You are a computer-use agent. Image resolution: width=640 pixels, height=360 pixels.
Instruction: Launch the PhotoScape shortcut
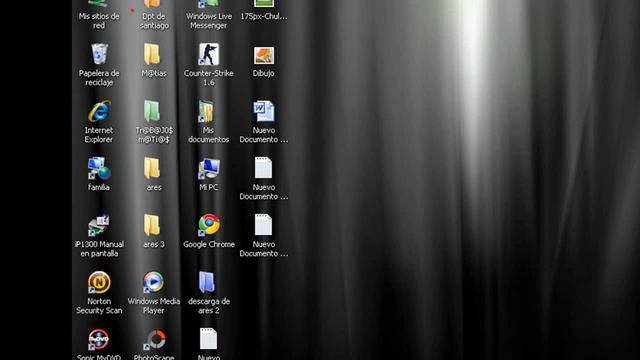pos(155,339)
